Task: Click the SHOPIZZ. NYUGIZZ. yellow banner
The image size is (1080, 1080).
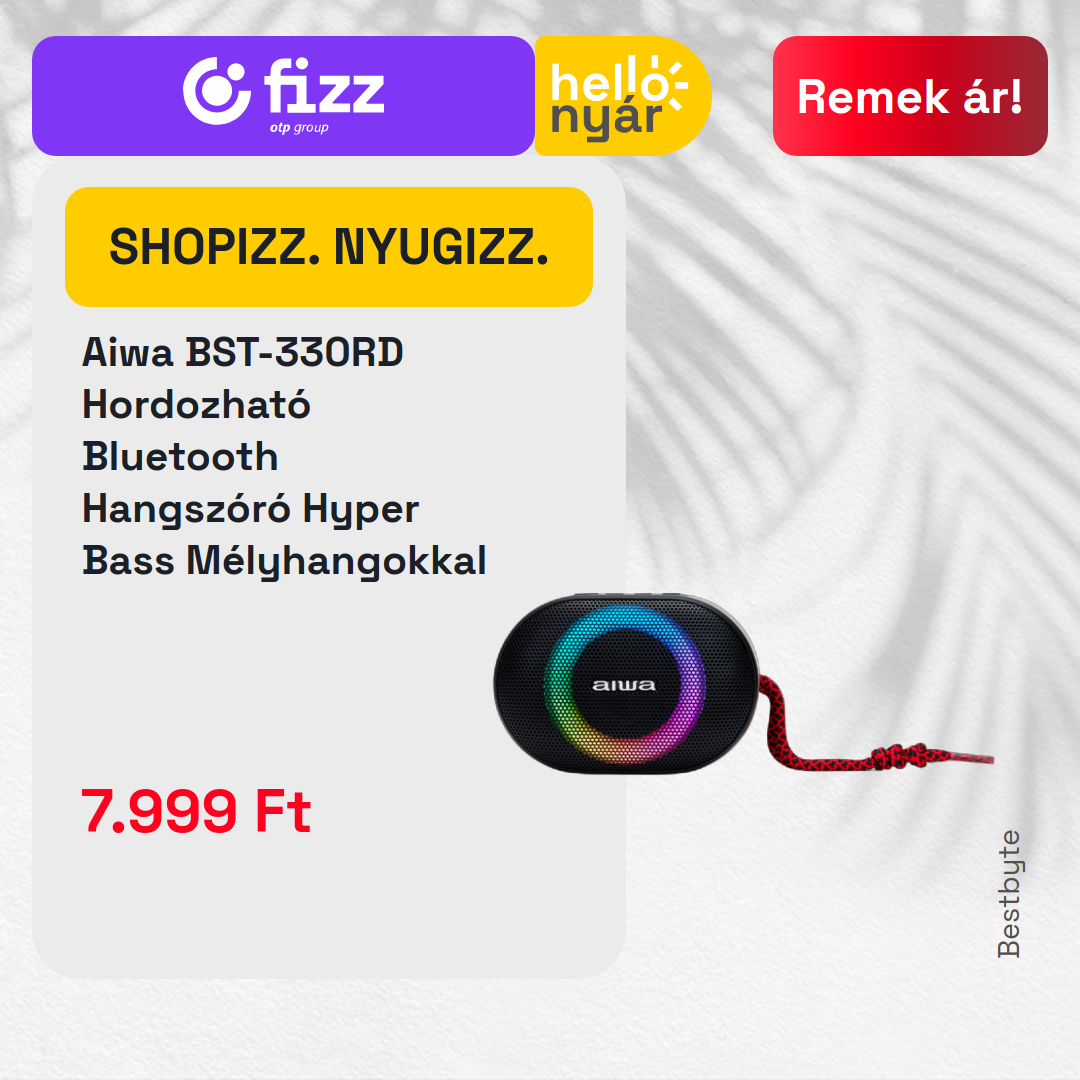Action: click(329, 247)
